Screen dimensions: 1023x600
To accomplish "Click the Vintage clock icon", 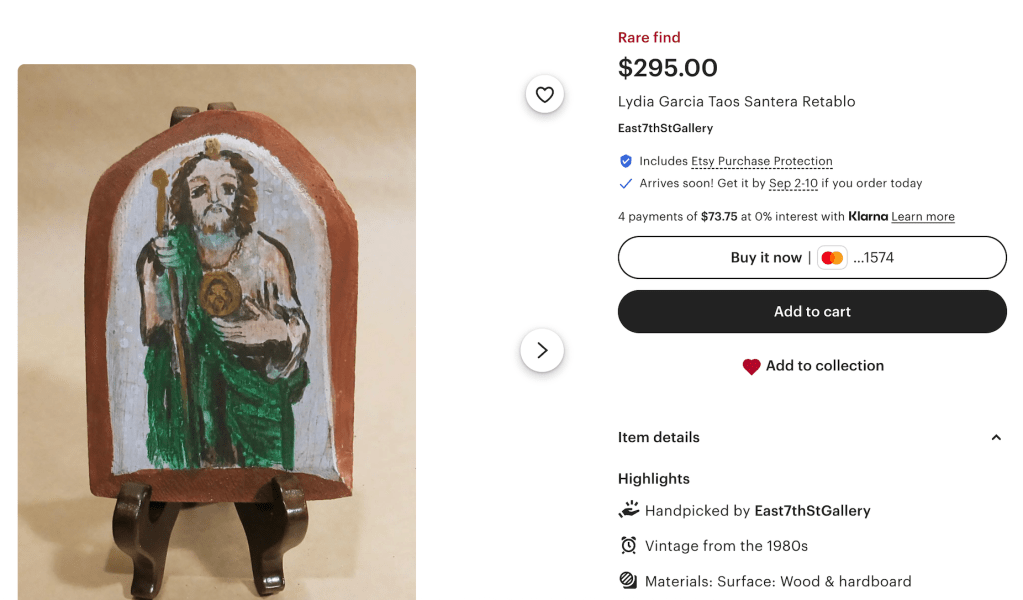I will click(628, 545).
